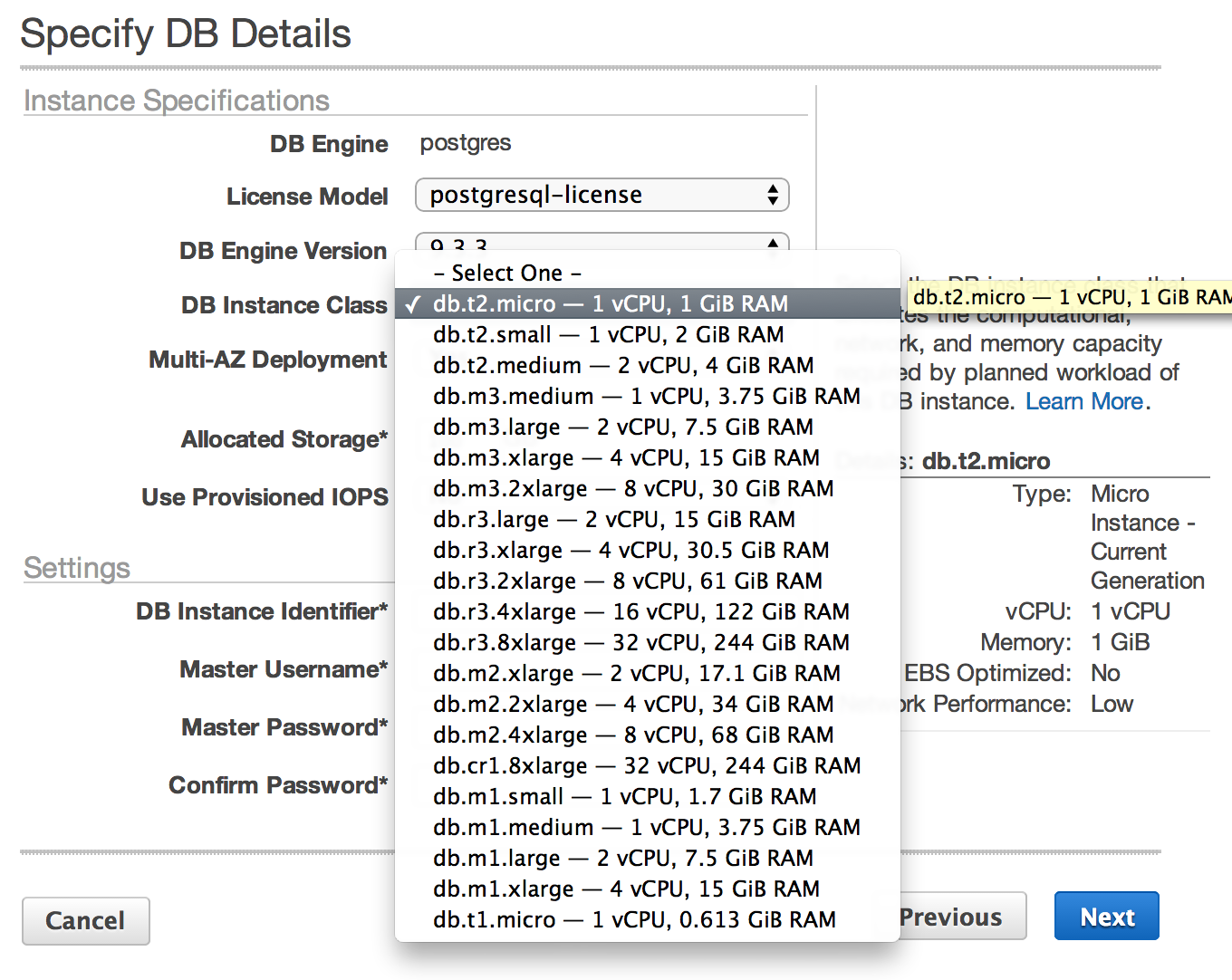Select db.t2.medium — 2 vCPU, 4 GiB RAM

coord(647,365)
